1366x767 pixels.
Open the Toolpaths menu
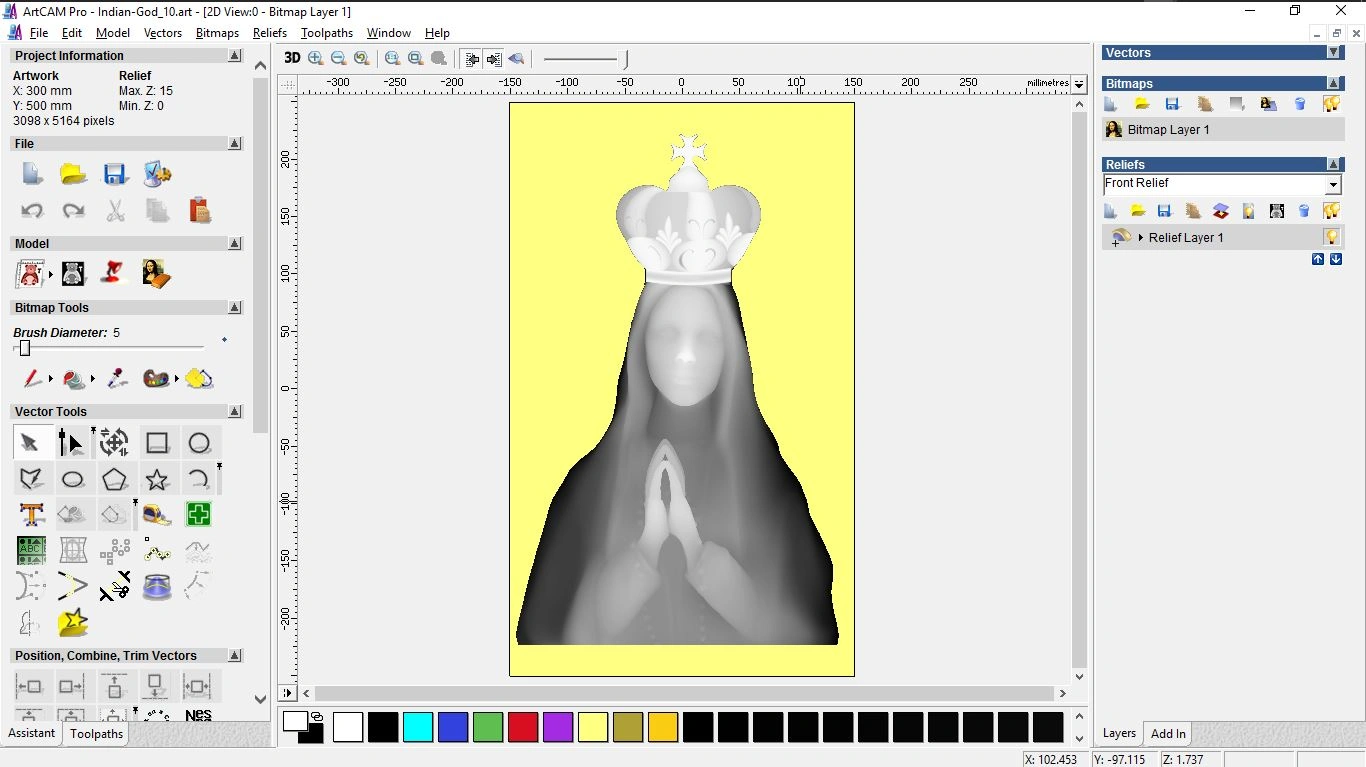(327, 33)
